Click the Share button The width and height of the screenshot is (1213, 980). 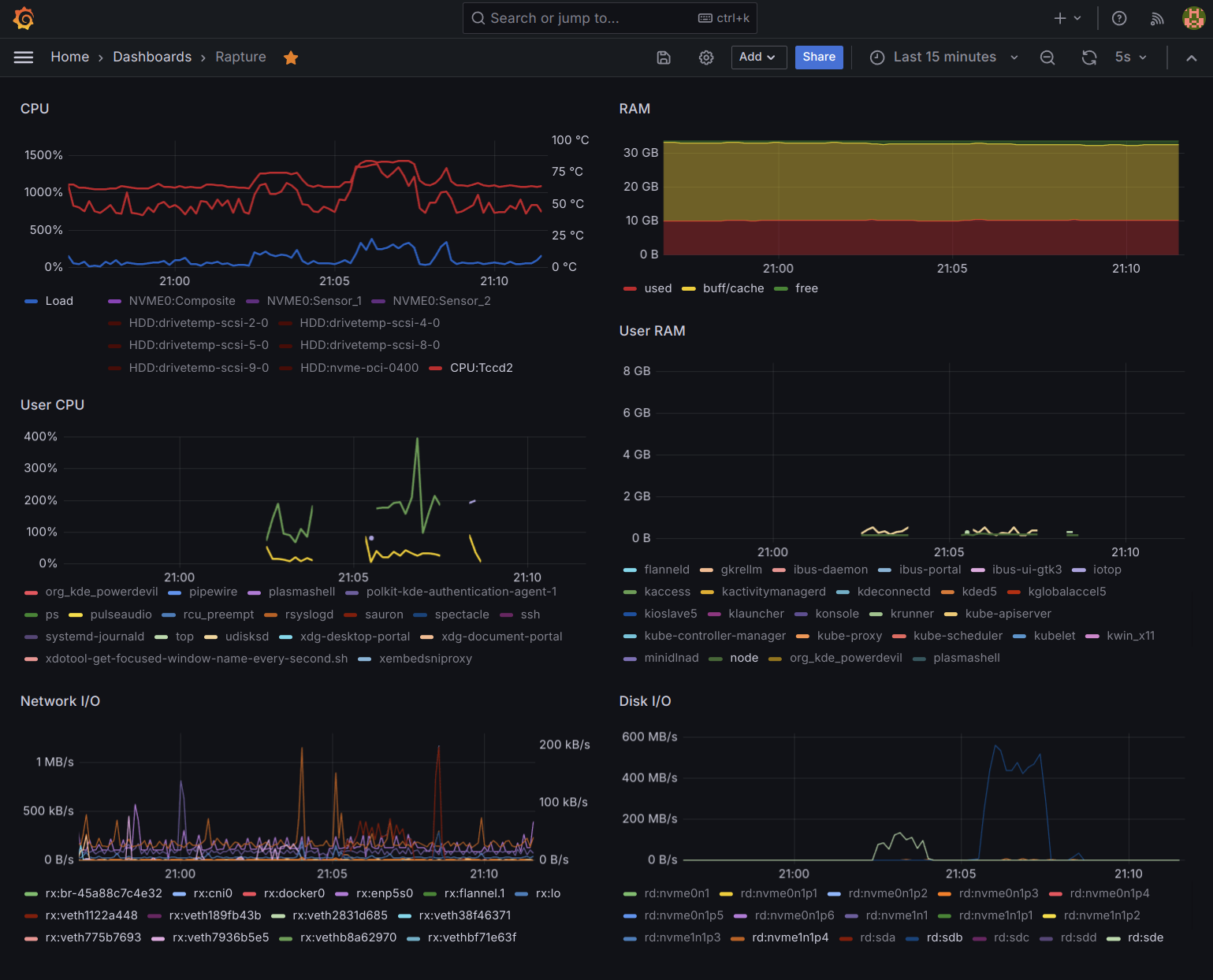819,58
